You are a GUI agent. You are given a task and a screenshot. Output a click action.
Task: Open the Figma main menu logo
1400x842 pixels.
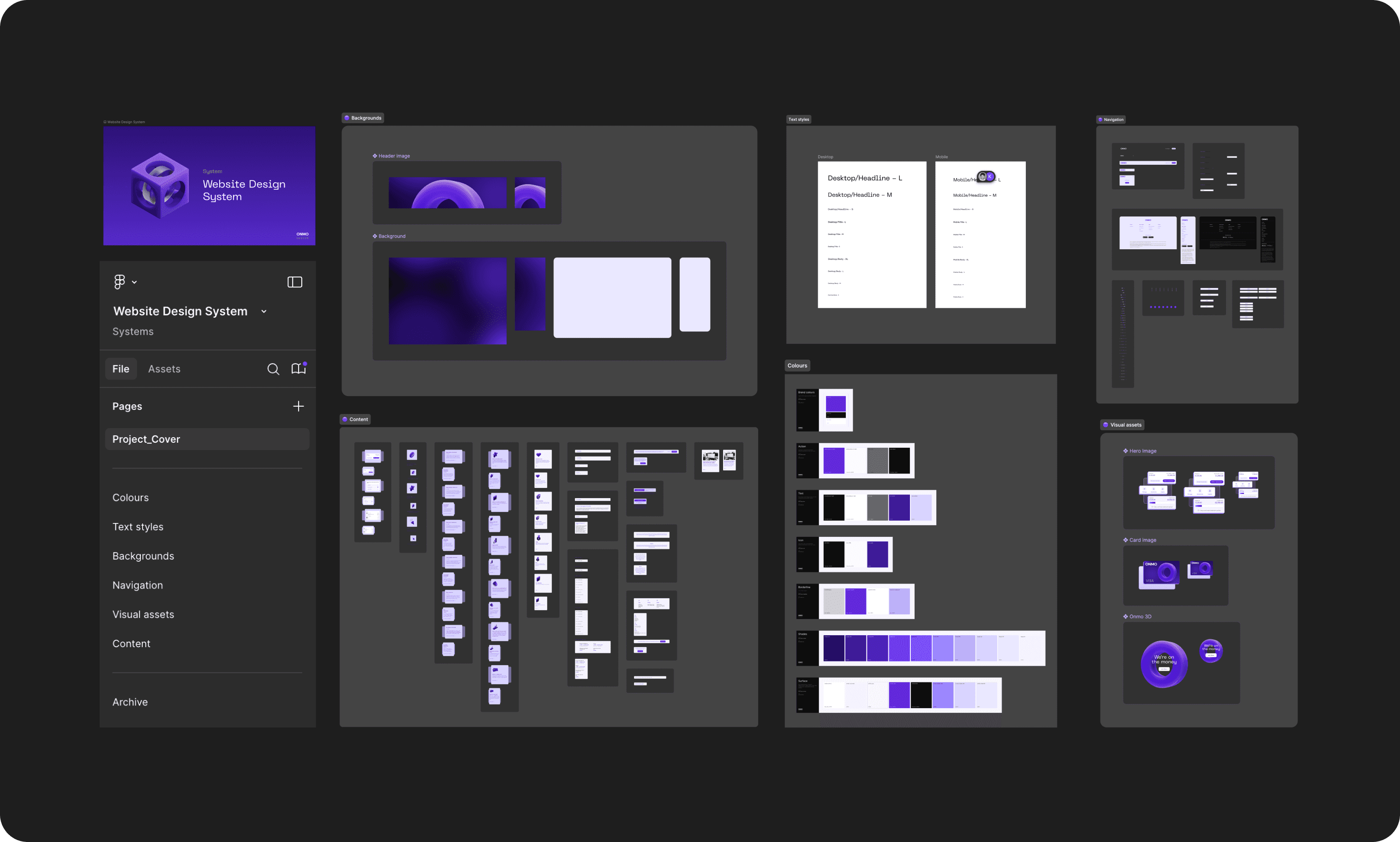(119, 282)
